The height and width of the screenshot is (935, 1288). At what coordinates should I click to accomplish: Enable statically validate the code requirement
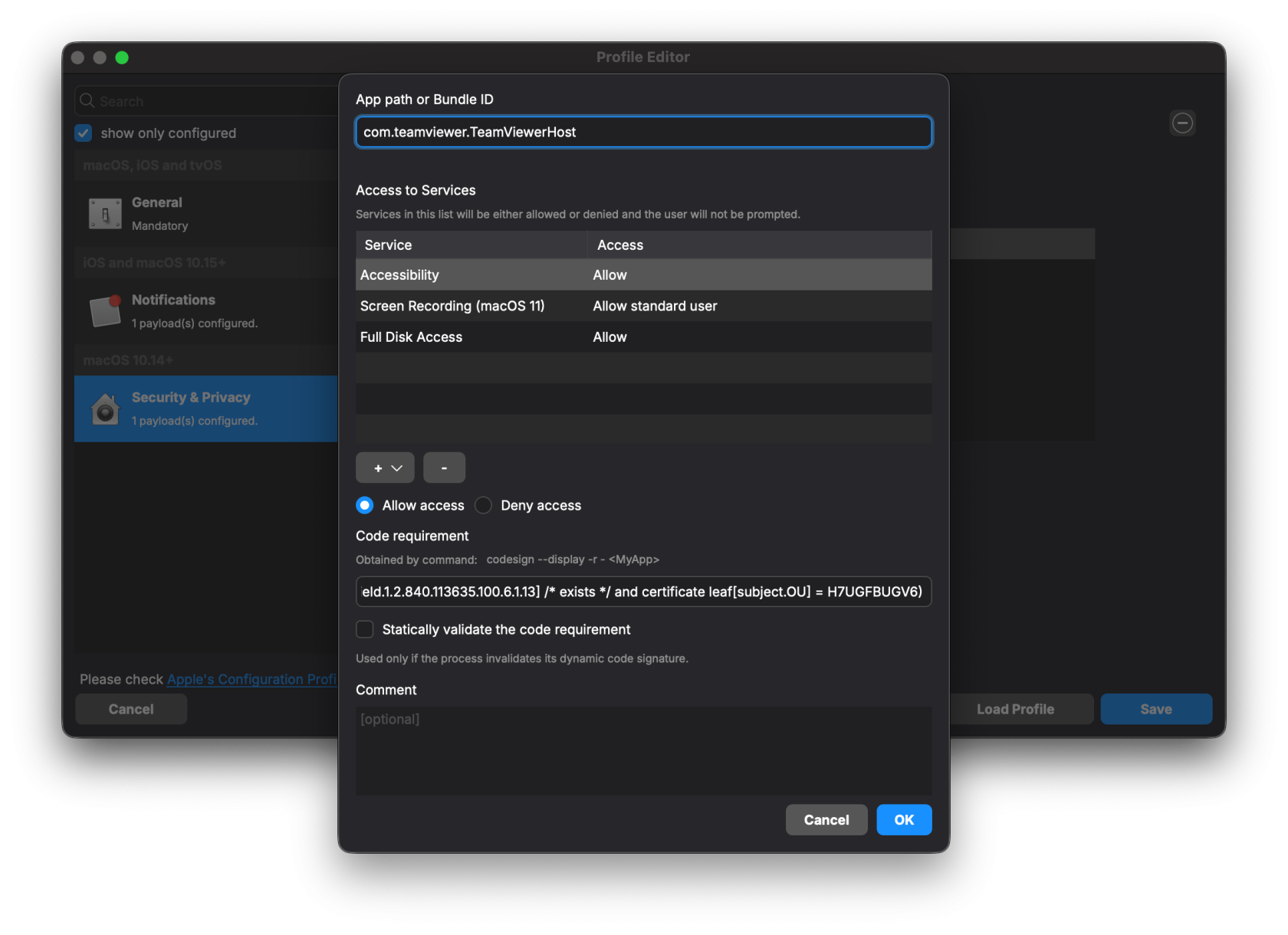click(x=365, y=629)
